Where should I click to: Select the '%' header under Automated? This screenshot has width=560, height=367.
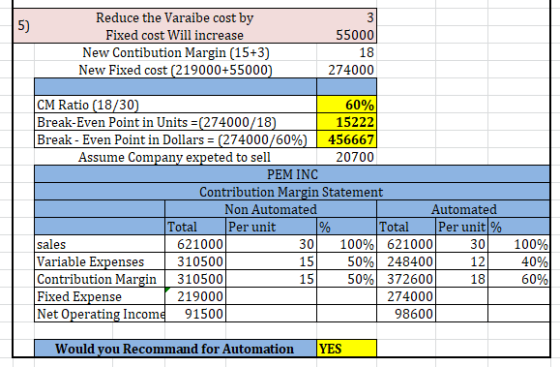(519, 227)
